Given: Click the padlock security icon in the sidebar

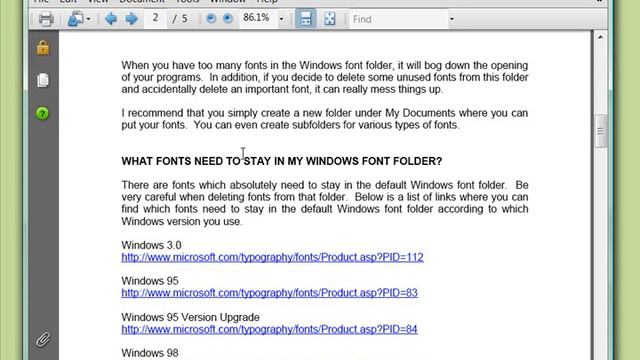Looking at the screenshot, I should pyautogui.click(x=43, y=48).
